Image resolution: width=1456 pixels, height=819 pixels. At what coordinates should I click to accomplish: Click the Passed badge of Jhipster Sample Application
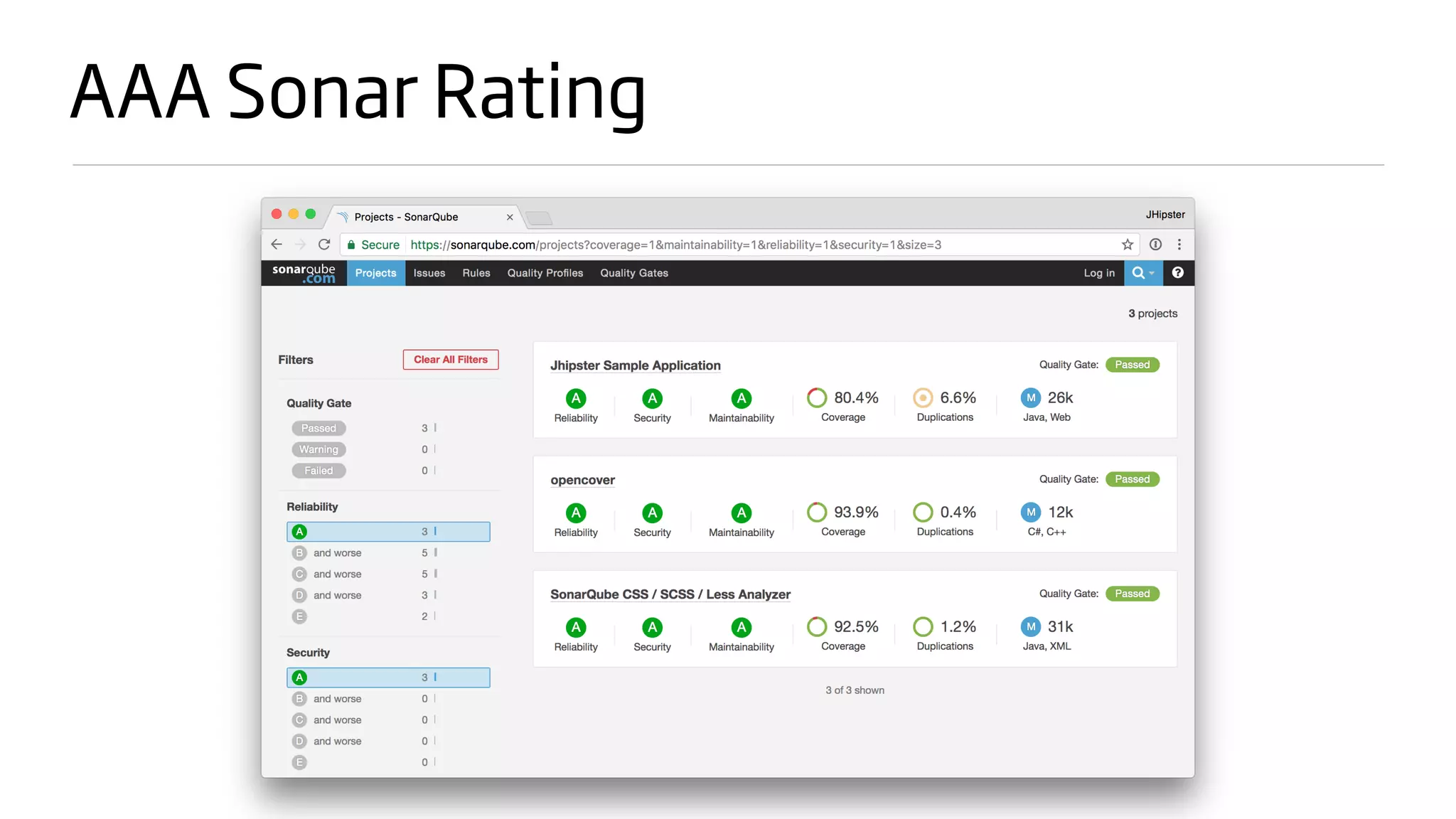click(x=1133, y=365)
